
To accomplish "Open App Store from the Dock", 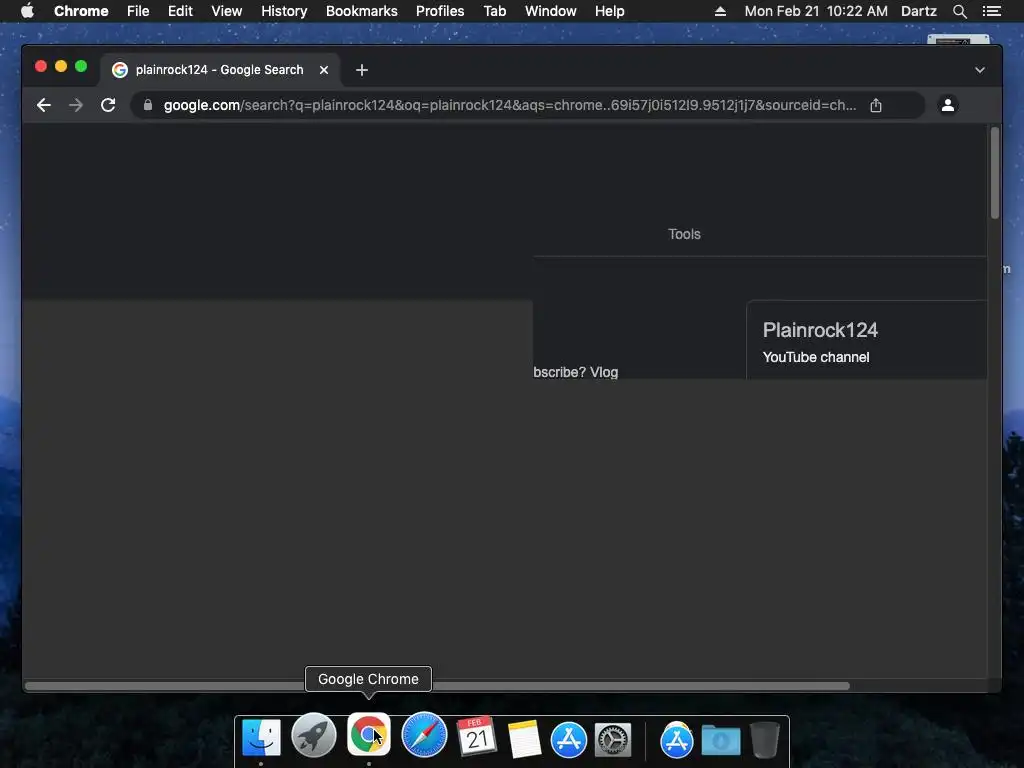I will tap(569, 739).
